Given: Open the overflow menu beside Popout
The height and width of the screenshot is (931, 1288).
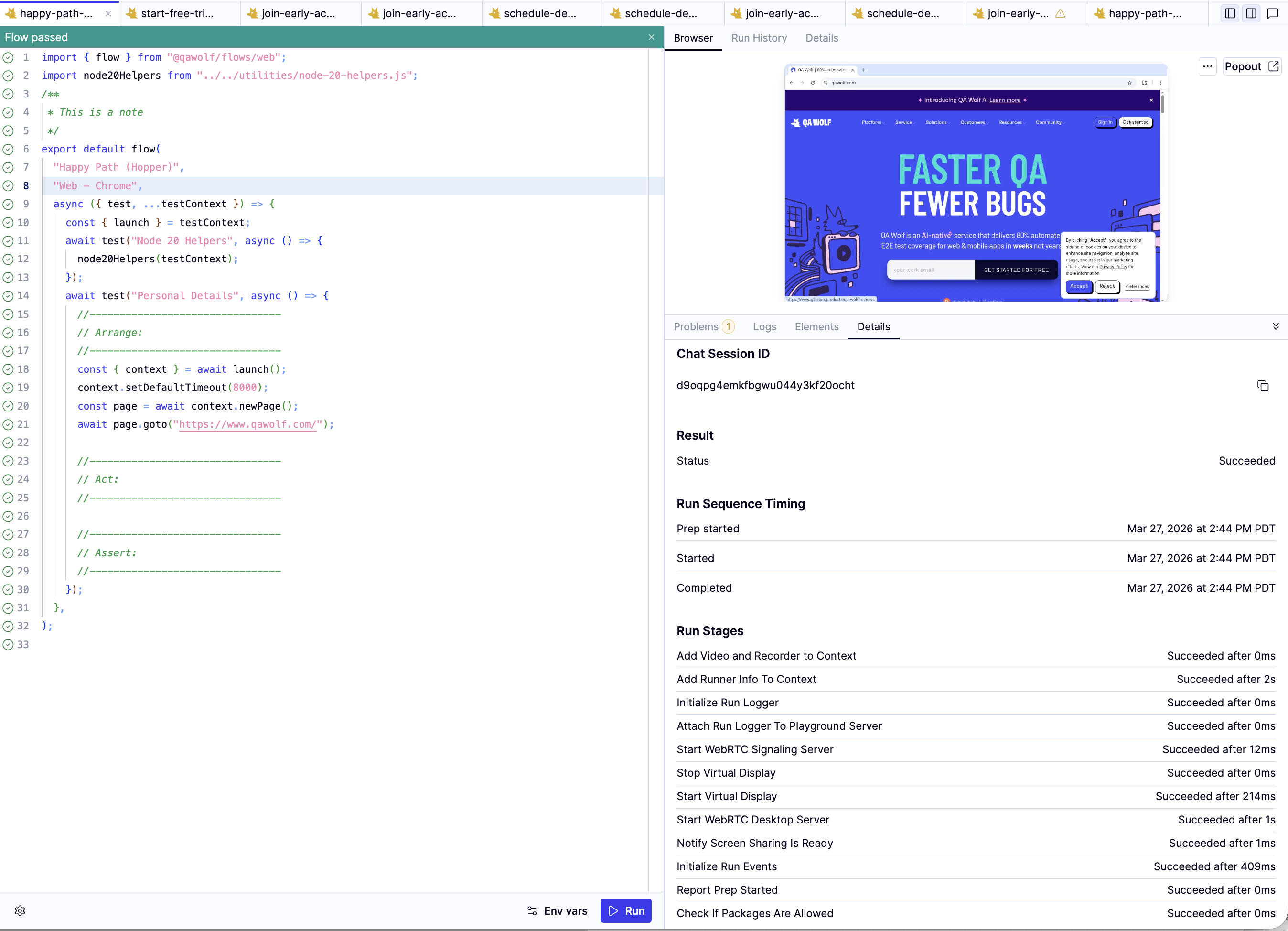Looking at the screenshot, I should click(1207, 66).
